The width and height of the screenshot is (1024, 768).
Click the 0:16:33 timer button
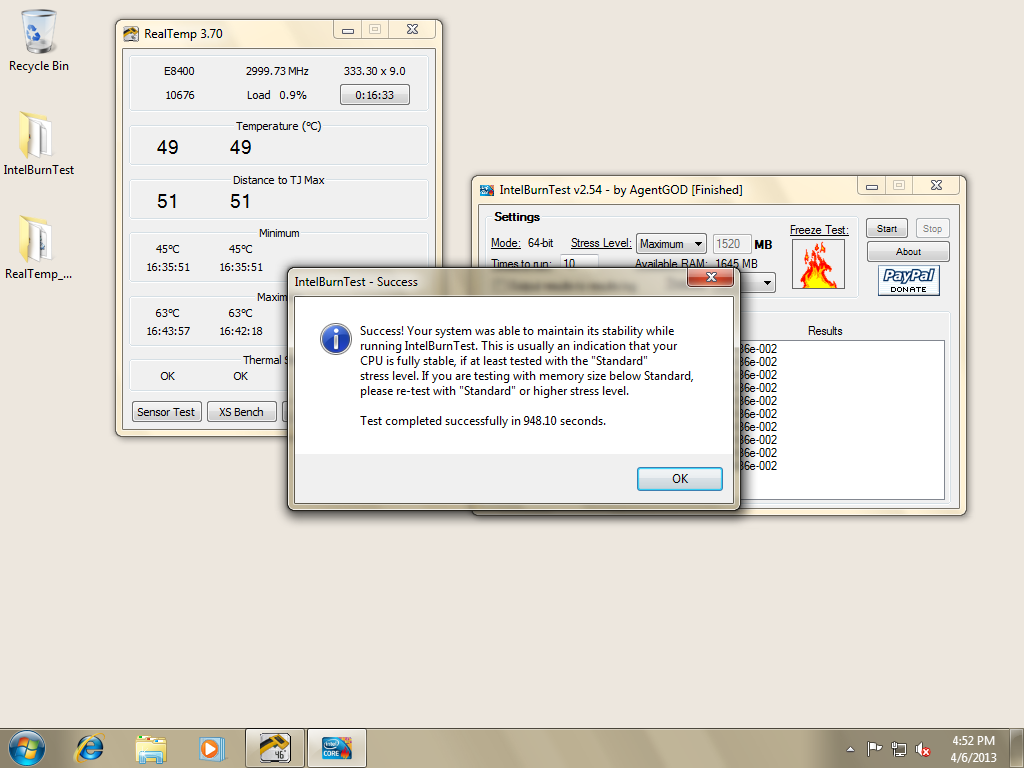[x=375, y=95]
